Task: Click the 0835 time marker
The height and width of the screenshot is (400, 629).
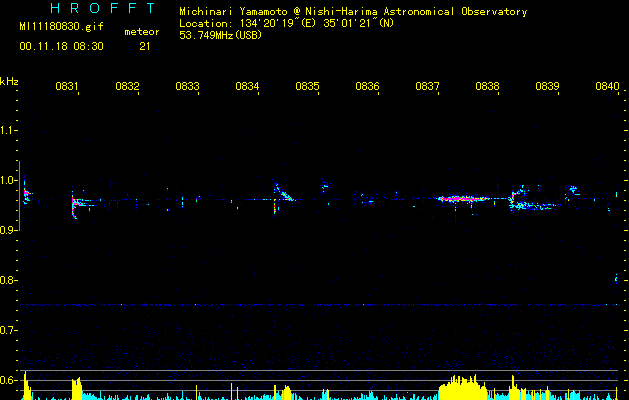Action: coord(307,86)
